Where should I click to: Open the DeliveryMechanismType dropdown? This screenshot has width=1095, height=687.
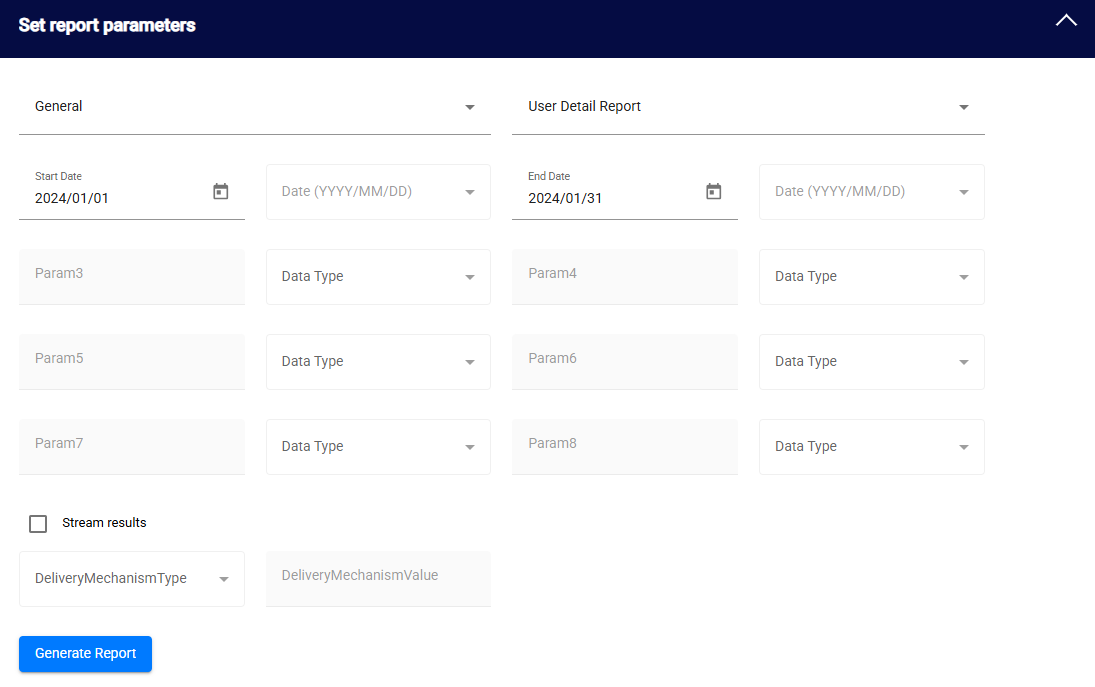click(132, 579)
